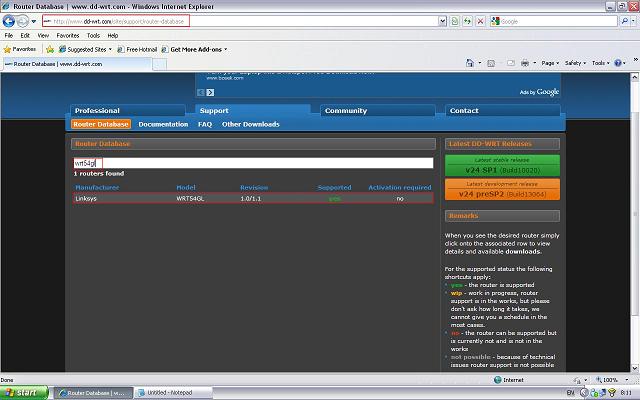Click the next ad arrow in banner
This screenshot has height=400, width=640.
(x=210, y=93)
